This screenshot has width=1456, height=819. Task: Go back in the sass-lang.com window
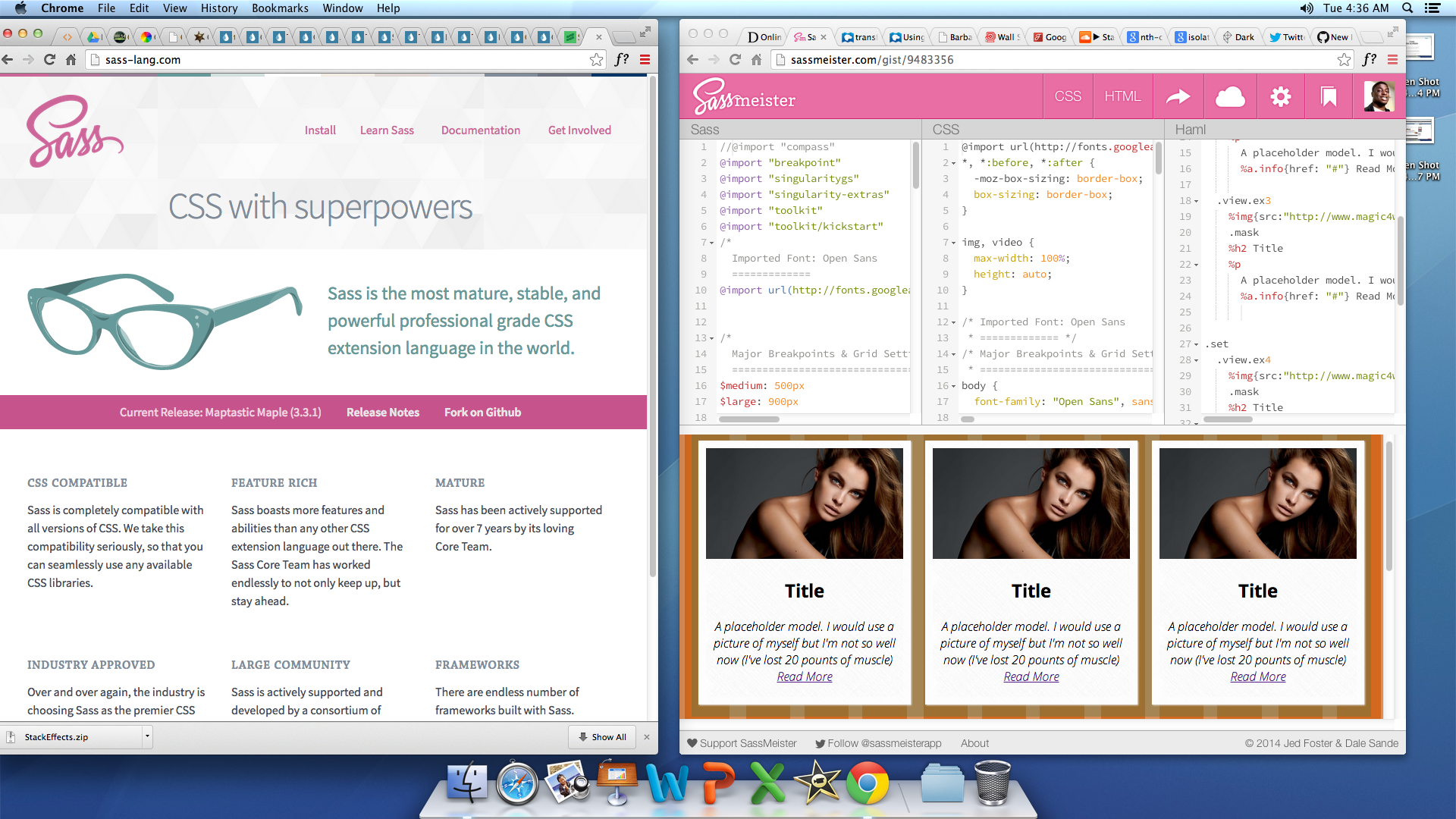(x=8, y=59)
